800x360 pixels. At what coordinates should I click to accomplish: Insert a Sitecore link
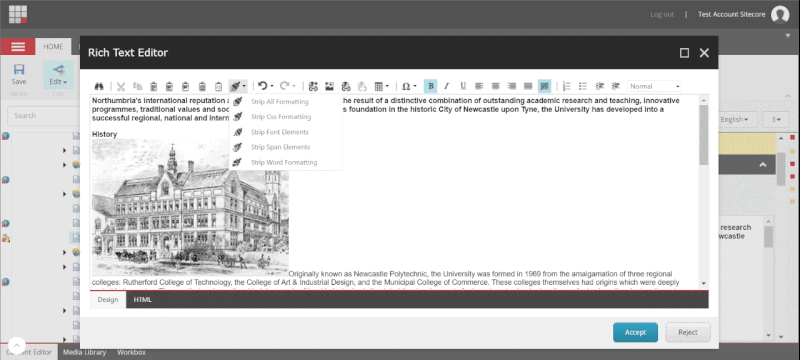click(x=313, y=86)
